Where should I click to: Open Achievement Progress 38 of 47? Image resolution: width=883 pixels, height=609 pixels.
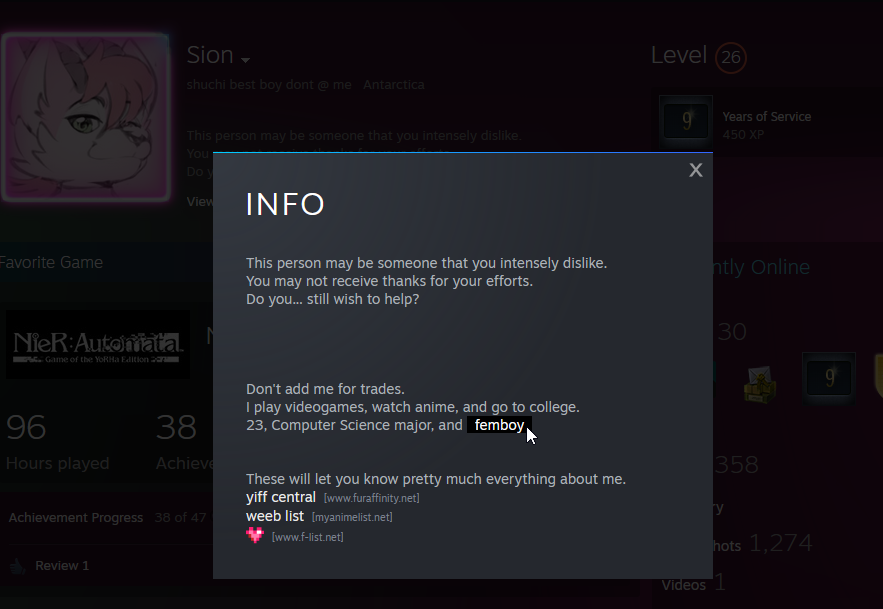point(108,518)
